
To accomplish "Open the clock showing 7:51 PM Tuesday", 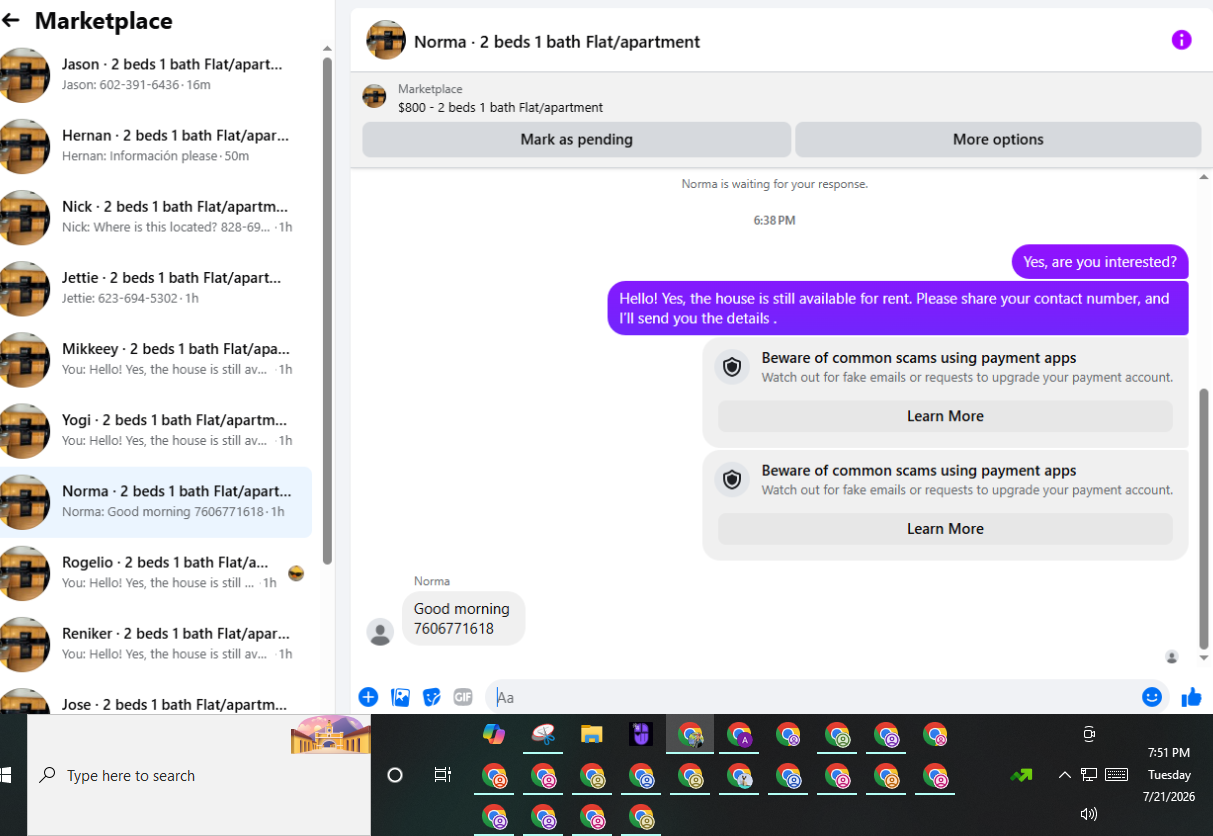I will click(x=1169, y=775).
